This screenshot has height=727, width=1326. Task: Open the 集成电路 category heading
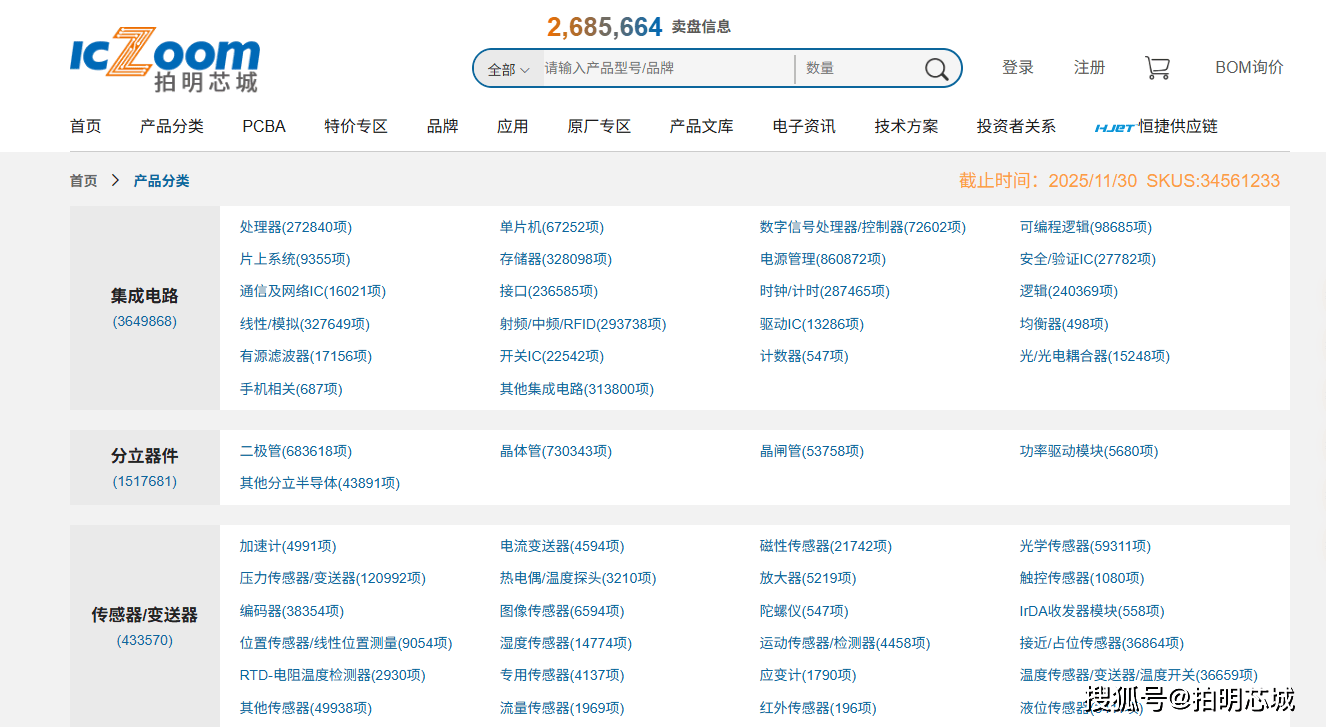tap(144, 296)
